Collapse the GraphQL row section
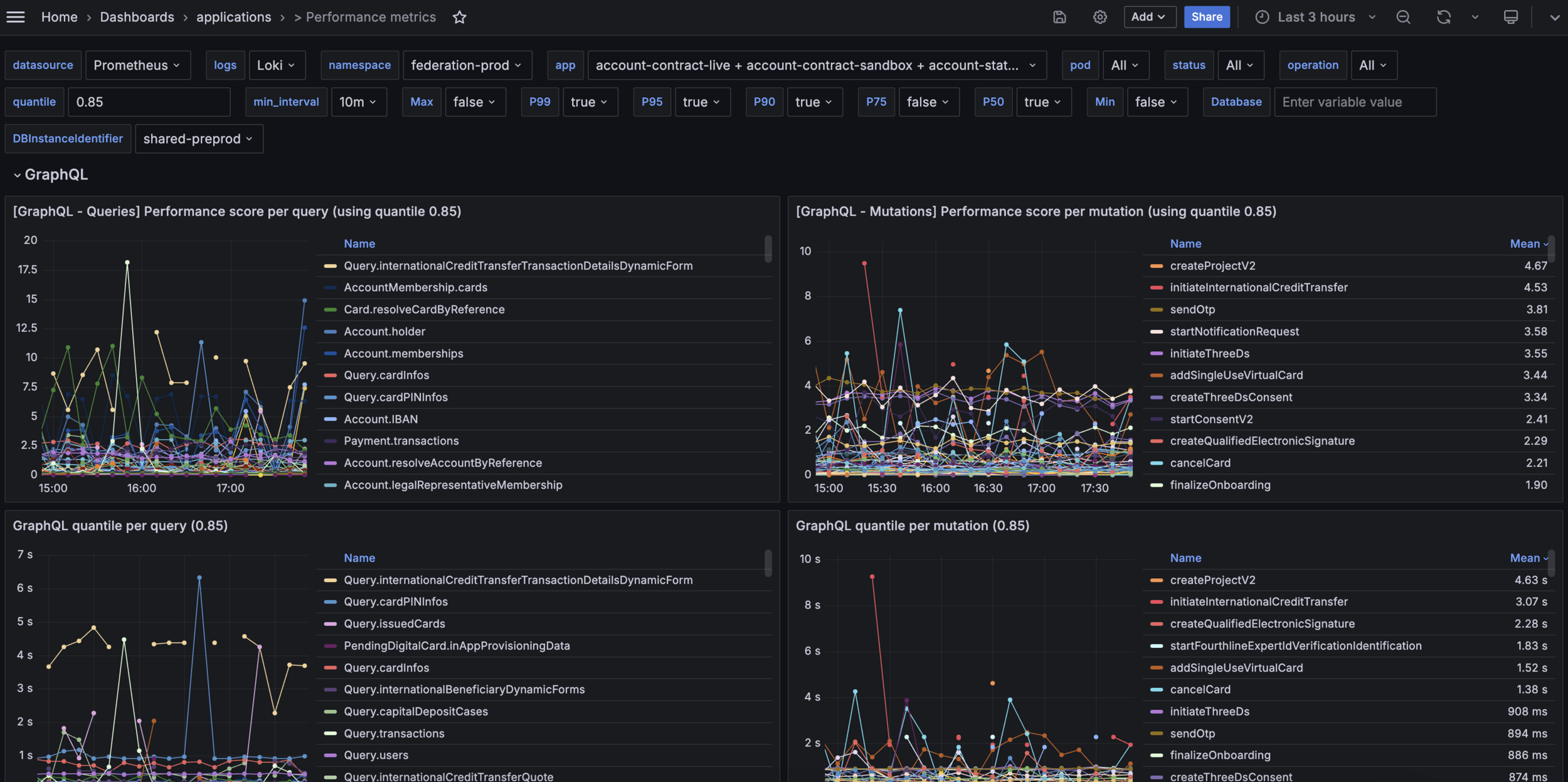This screenshot has height=782, width=1568. pyautogui.click(x=18, y=175)
